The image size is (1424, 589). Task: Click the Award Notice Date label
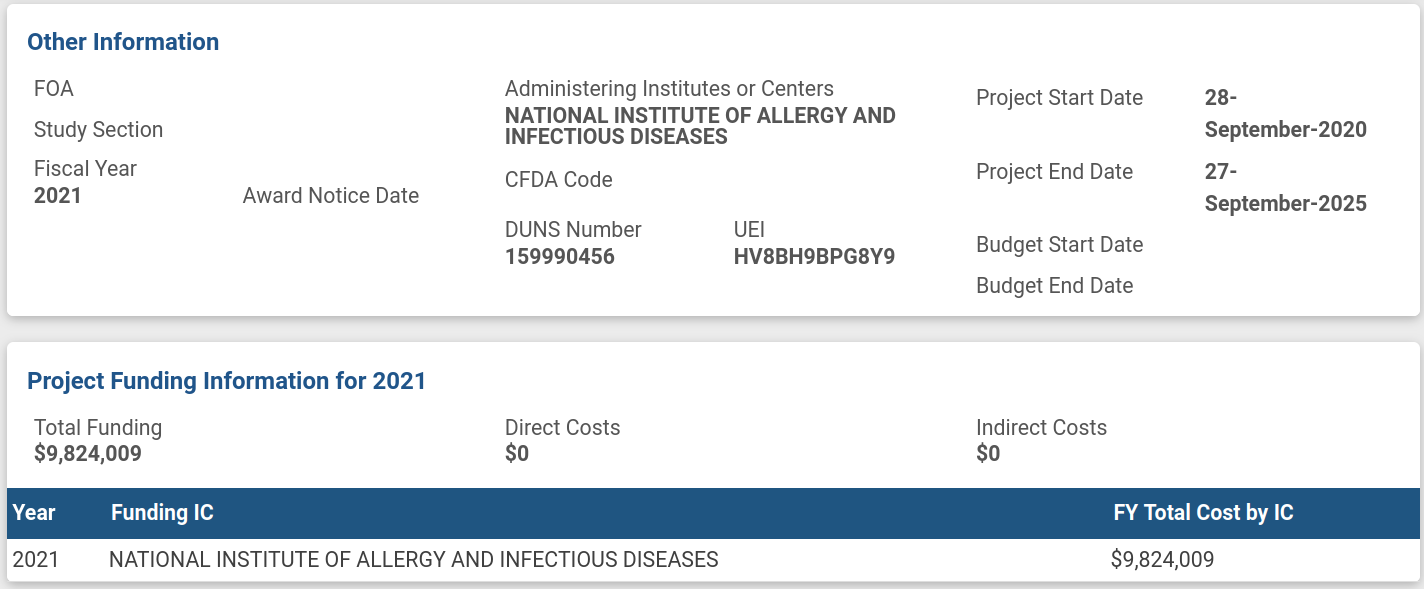(331, 196)
